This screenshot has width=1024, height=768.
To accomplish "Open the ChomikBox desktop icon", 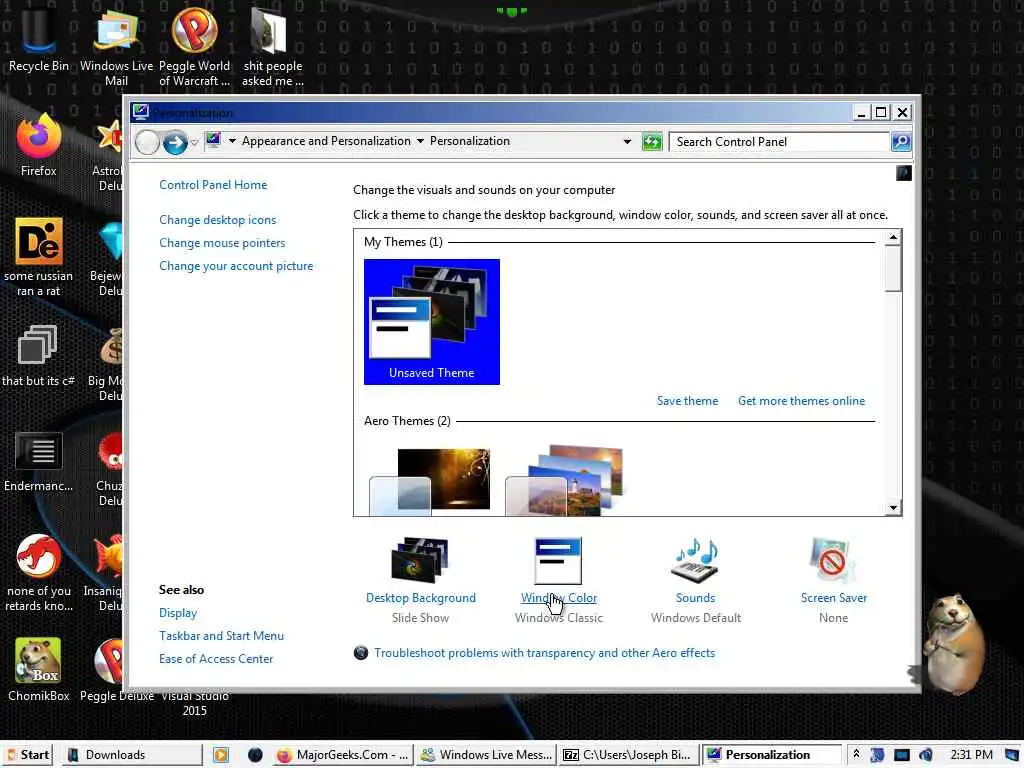I will tap(38, 669).
